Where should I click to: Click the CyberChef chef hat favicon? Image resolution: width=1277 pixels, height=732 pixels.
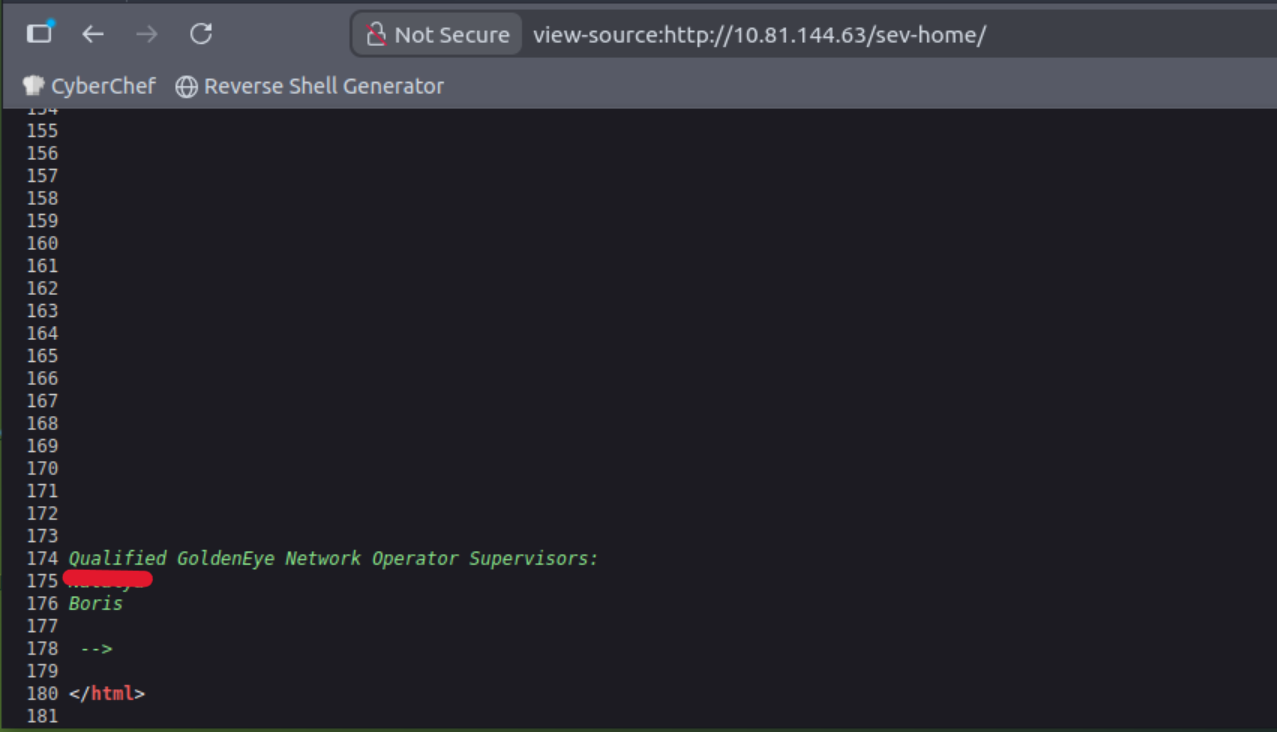click(x=34, y=87)
